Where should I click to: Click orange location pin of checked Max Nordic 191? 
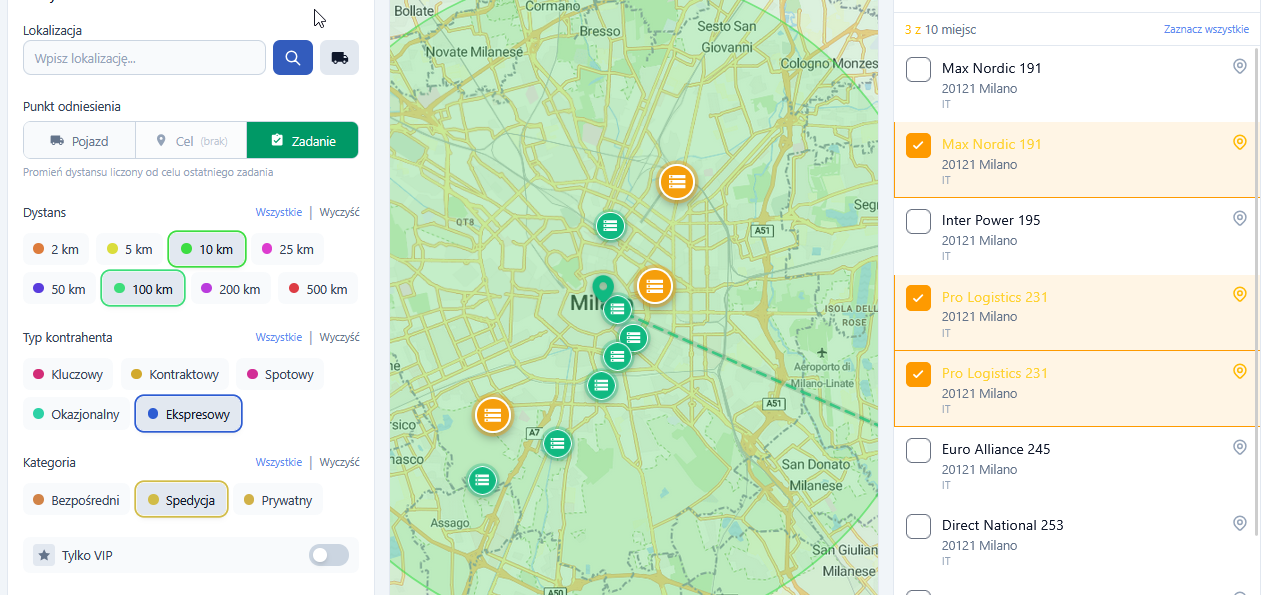[x=1239, y=143]
